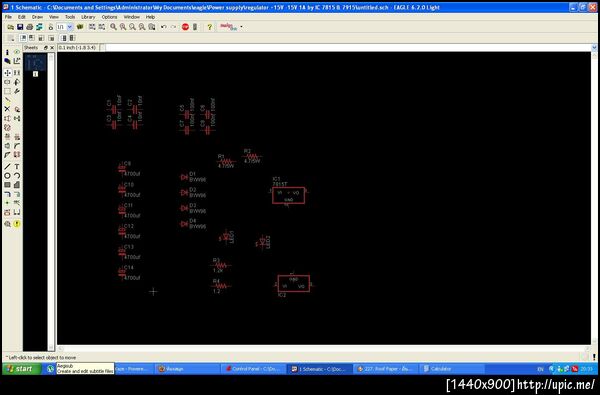600x395 pixels.
Task: Open the Draw menu
Action: 37,17
